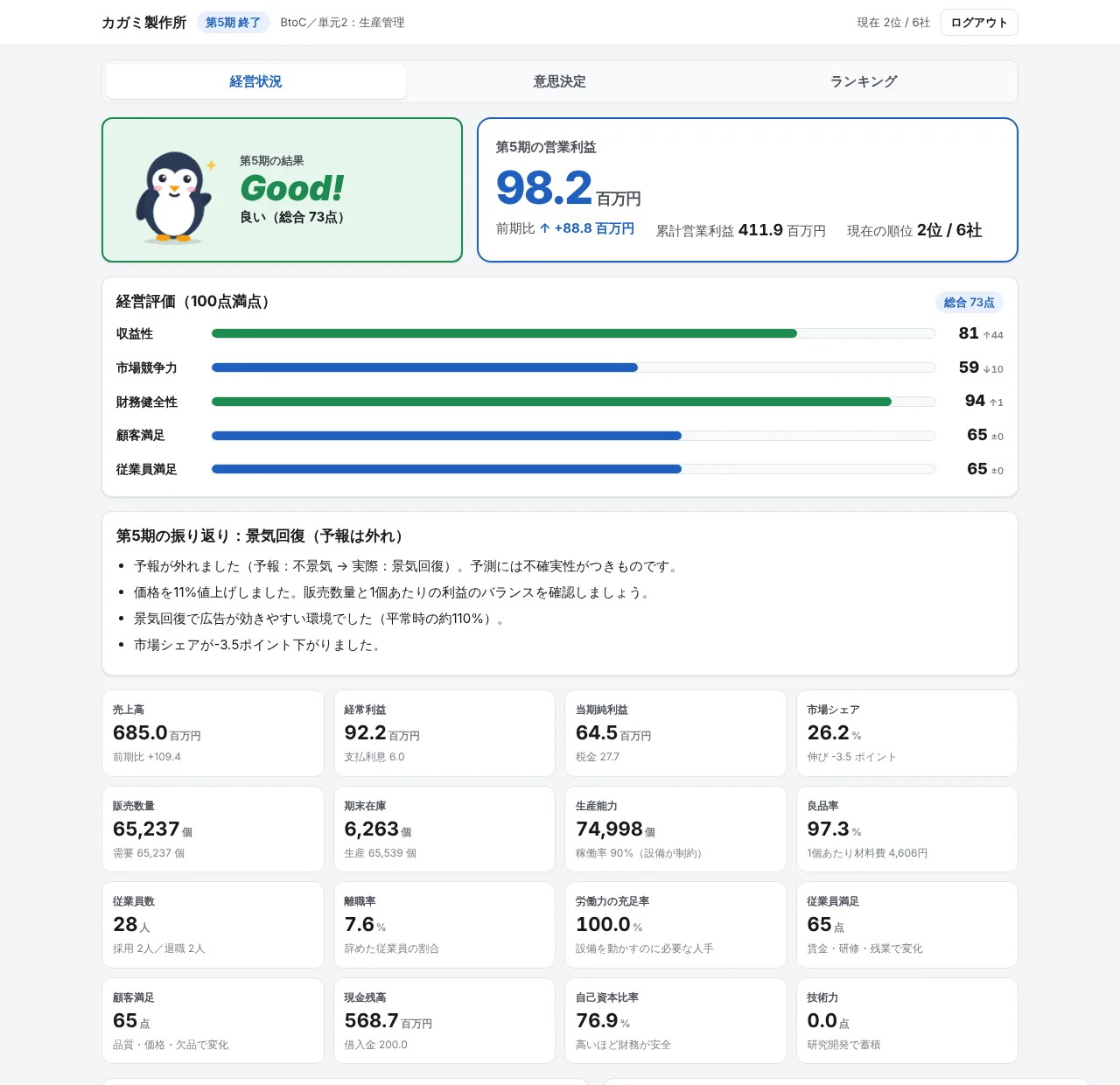Viewport: 1120px width, 1085px height.
Task: Click the 財務健全性 score 94
Action: [x=975, y=401]
